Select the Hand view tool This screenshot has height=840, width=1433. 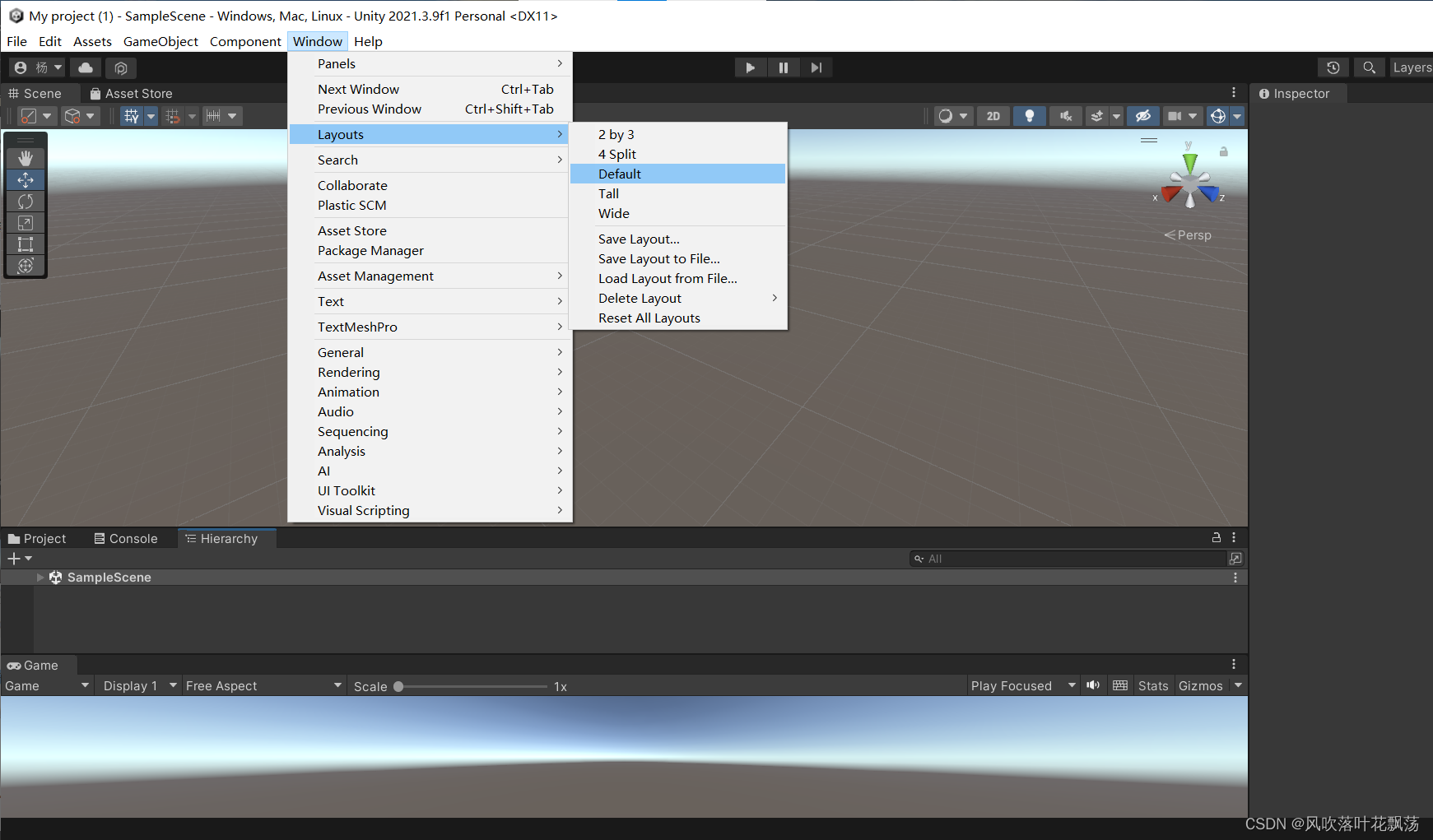(26, 158)
